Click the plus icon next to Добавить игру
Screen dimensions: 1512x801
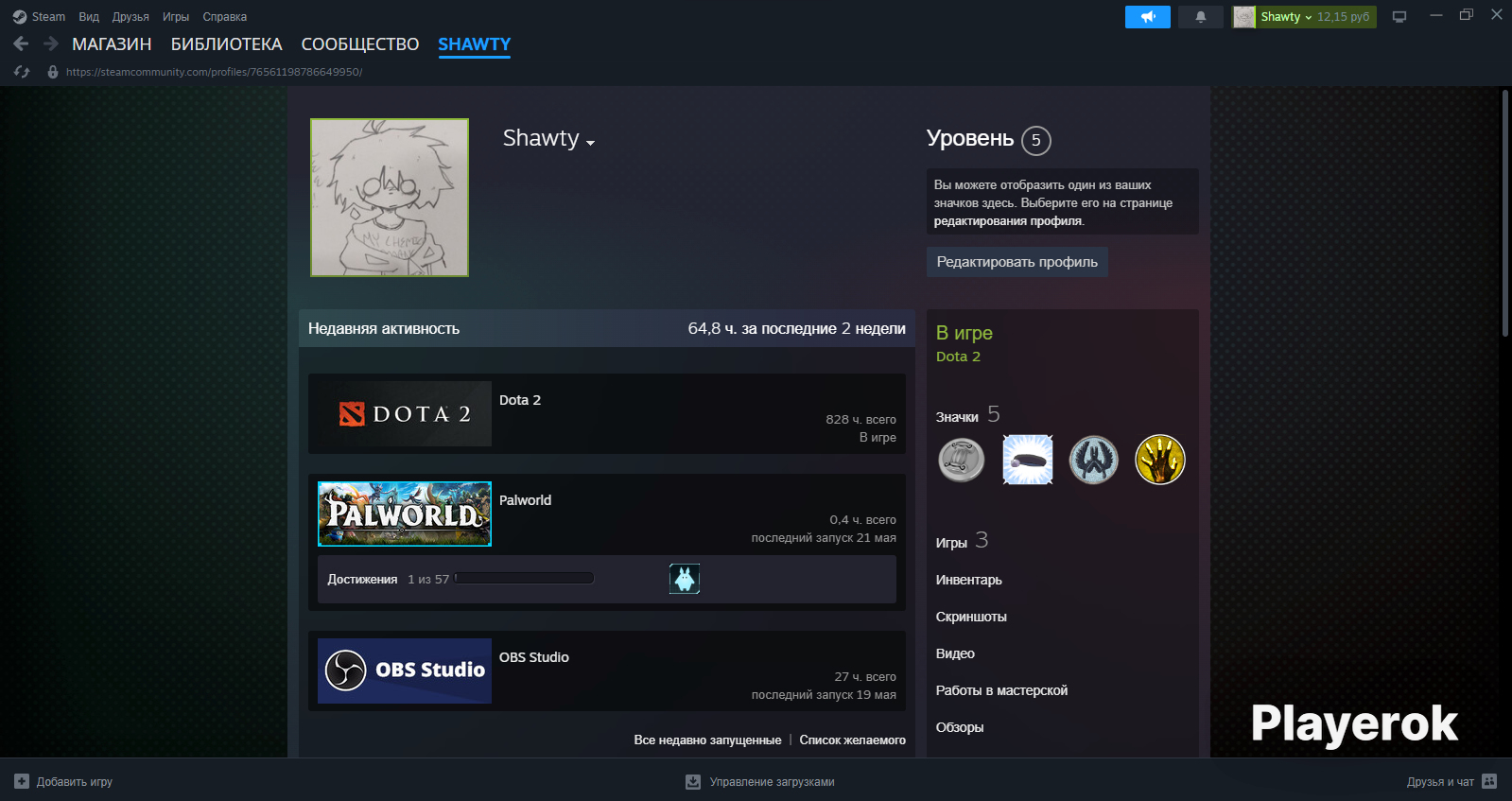22,781
